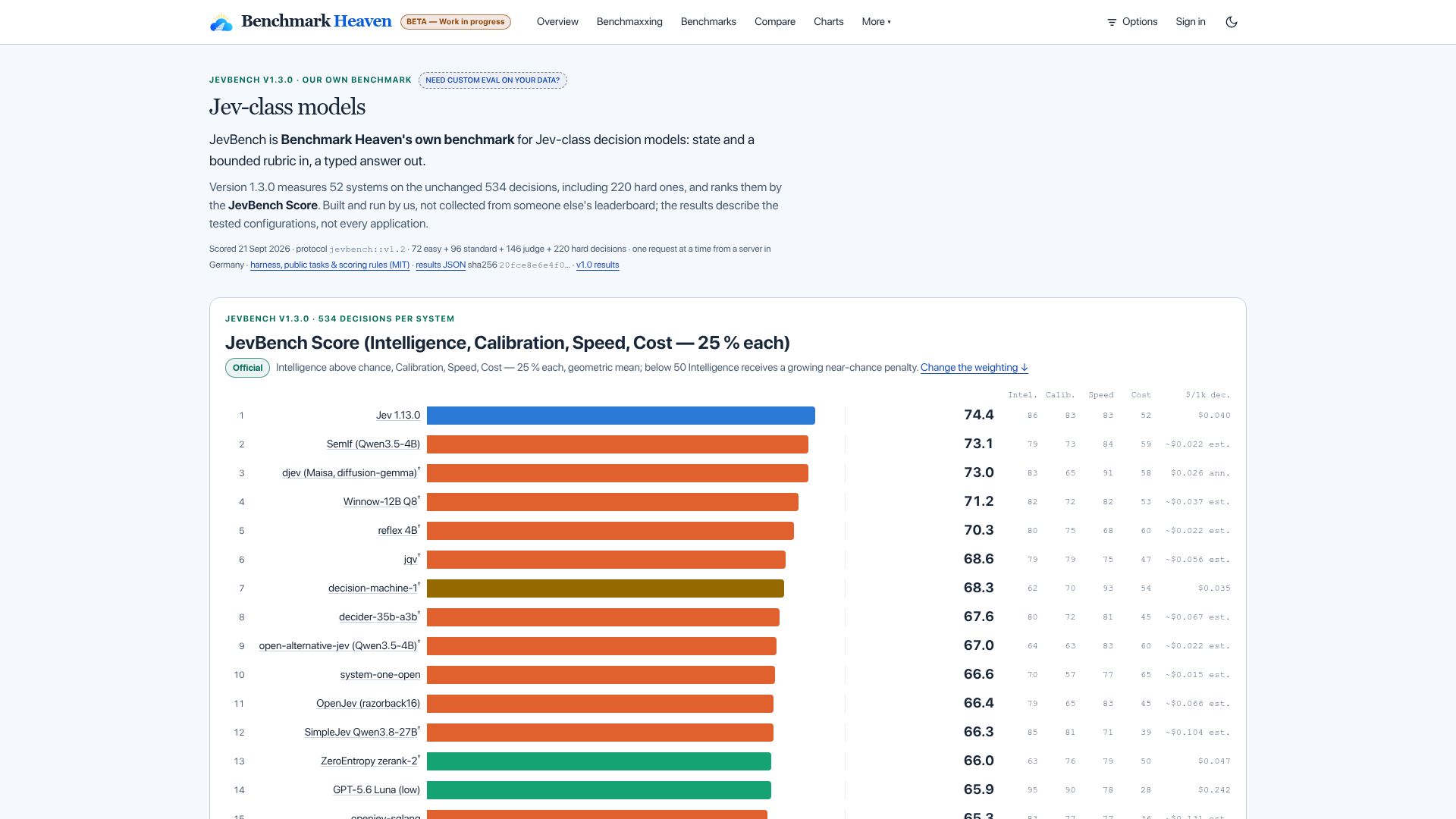This screenshot has height=819, width=1456.
Task: Open the SimpleJev Qwen3.8-27B model link
Action: tap(361, 733)
